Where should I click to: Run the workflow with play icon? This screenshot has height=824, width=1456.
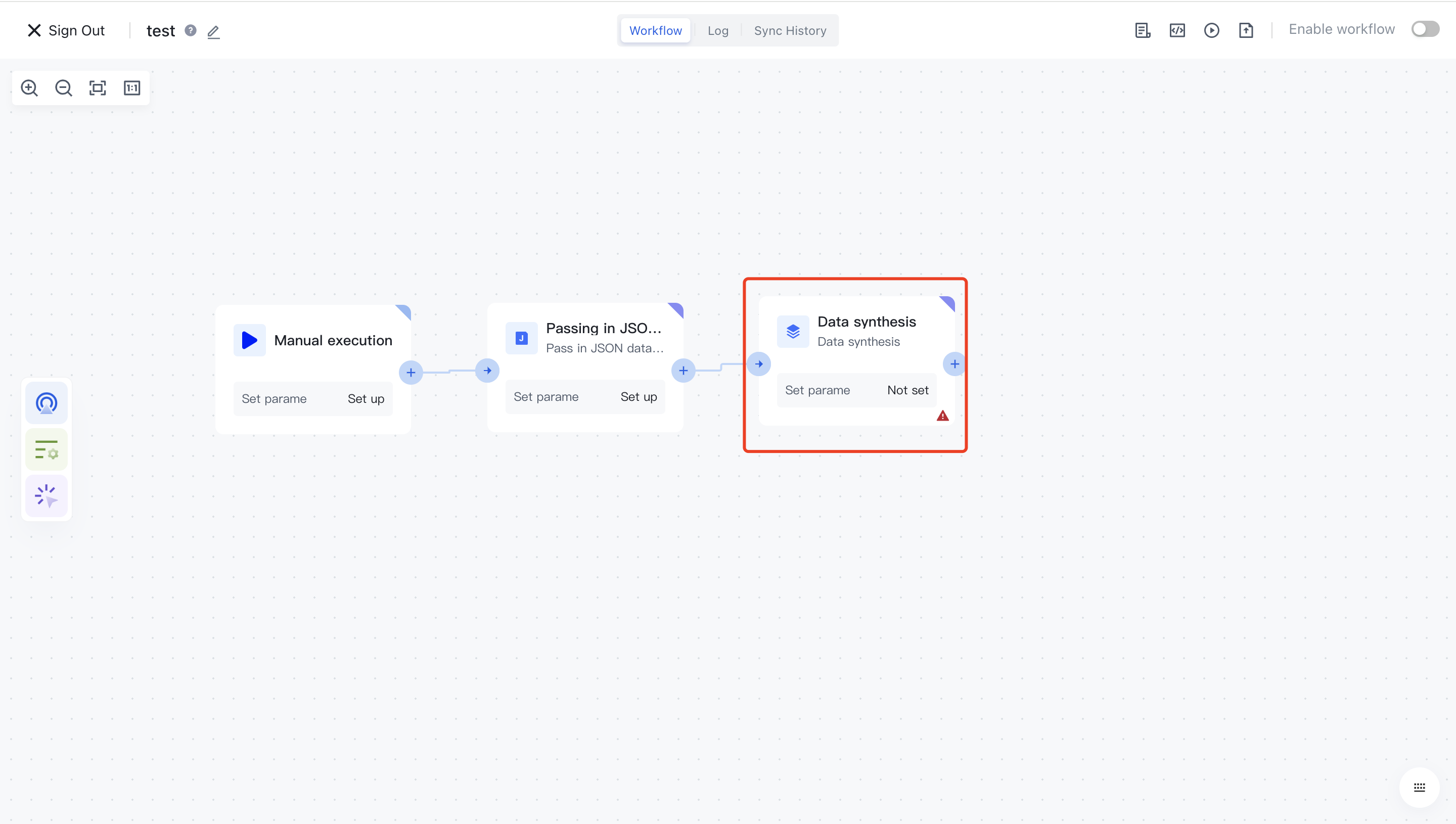pyautogui.click(x=1211, y=30)
